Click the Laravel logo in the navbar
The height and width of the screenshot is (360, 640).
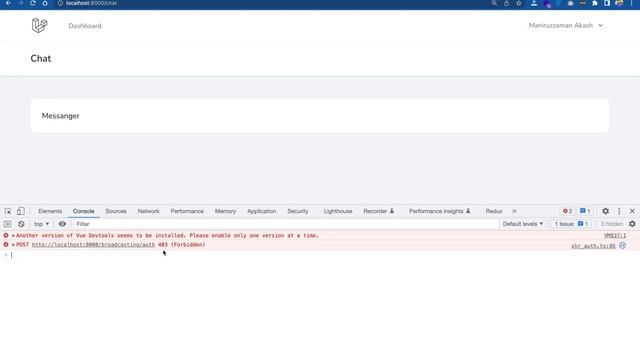coord(40,25)
